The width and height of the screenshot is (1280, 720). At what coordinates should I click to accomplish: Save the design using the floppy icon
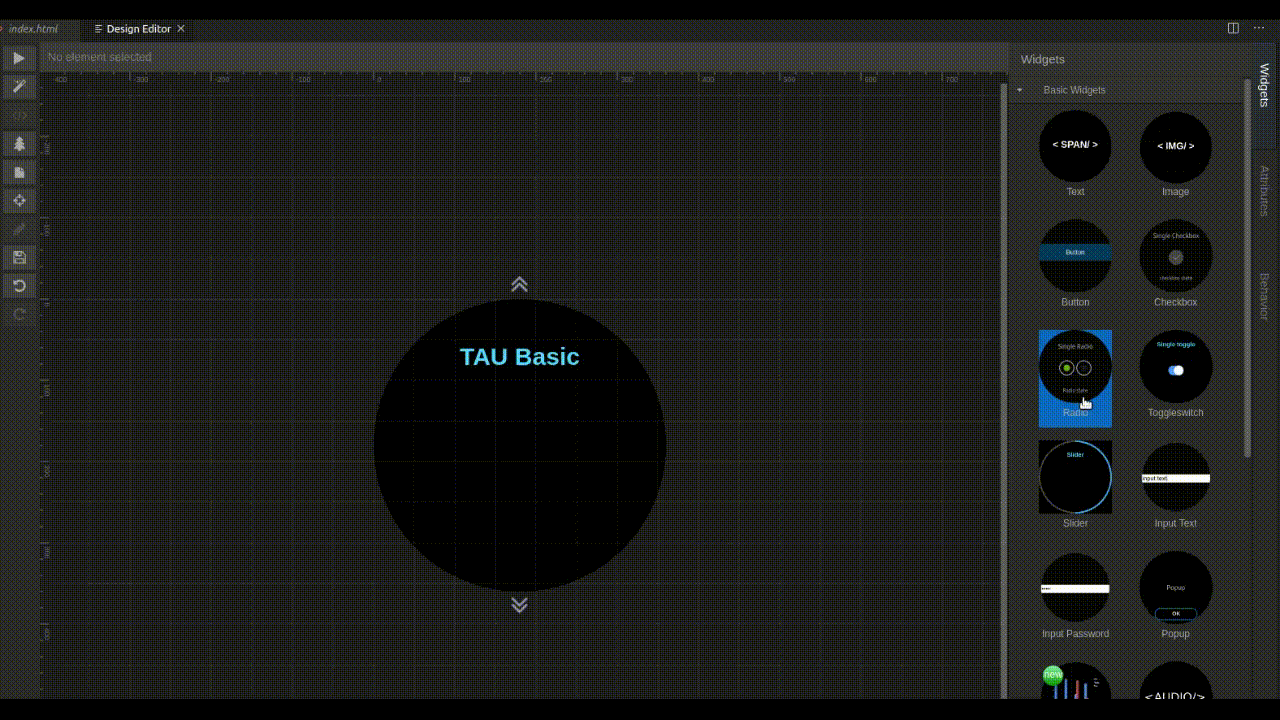19,257
